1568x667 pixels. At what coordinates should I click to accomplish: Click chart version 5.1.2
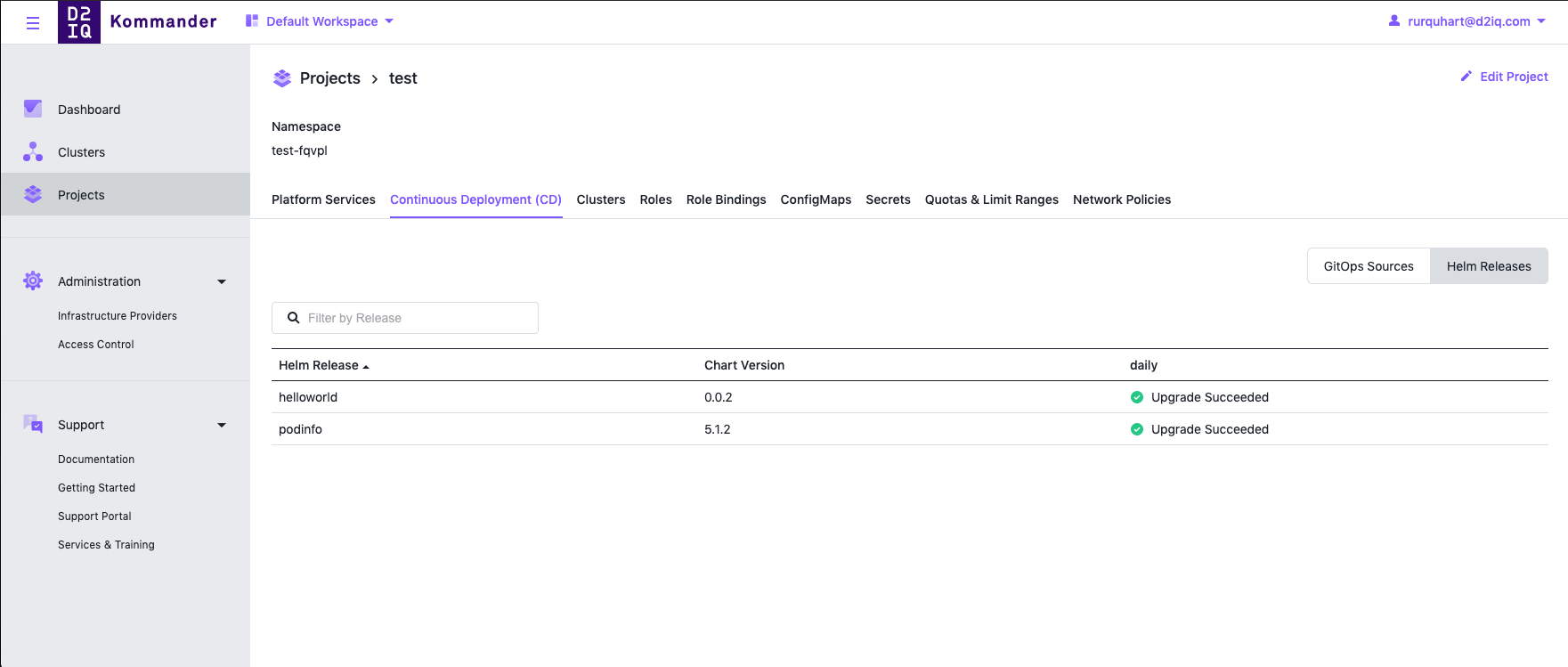pos(718,429)
